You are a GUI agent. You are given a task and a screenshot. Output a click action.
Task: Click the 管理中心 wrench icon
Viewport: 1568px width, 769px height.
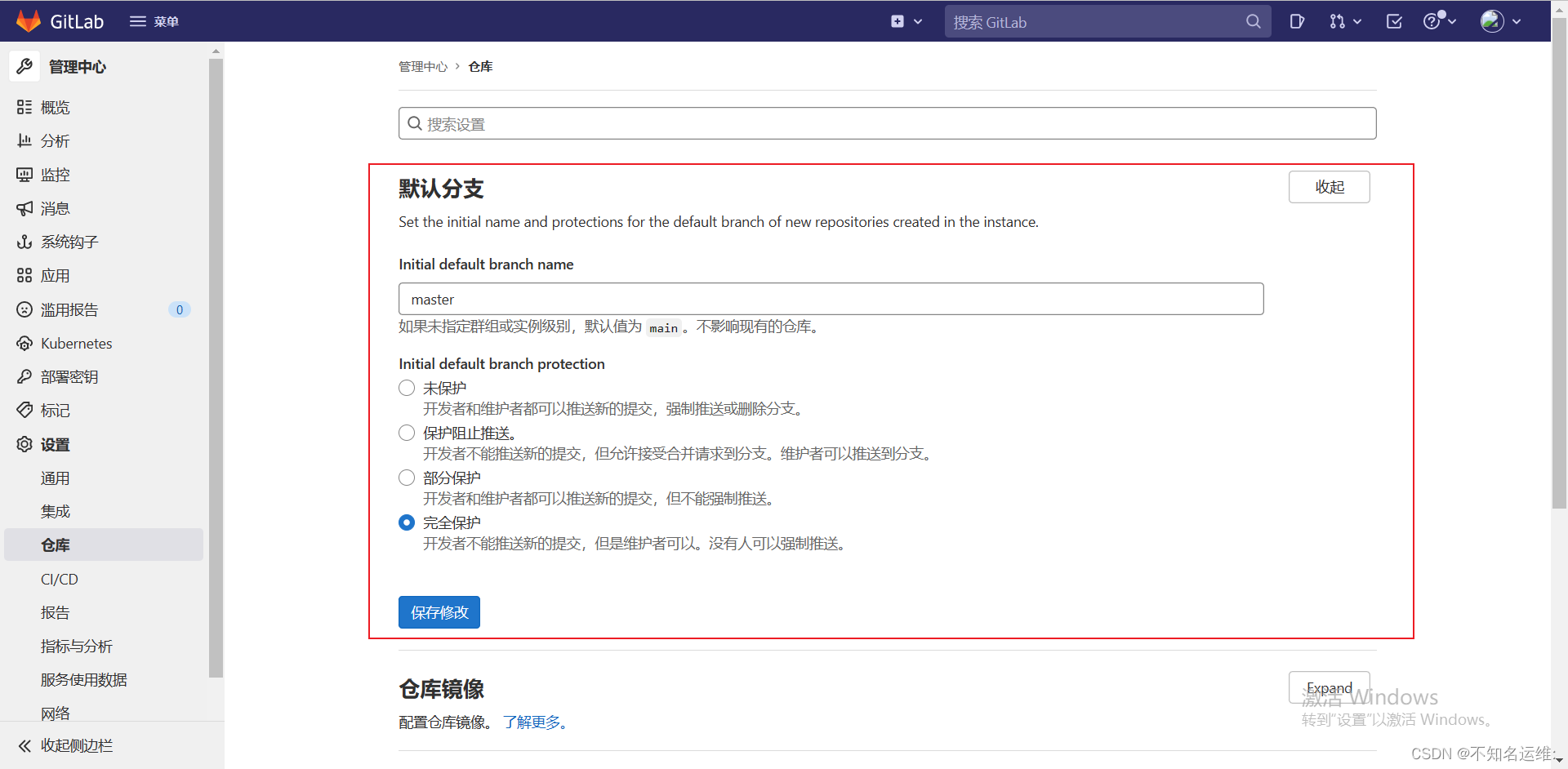click(x=24, y=66)
